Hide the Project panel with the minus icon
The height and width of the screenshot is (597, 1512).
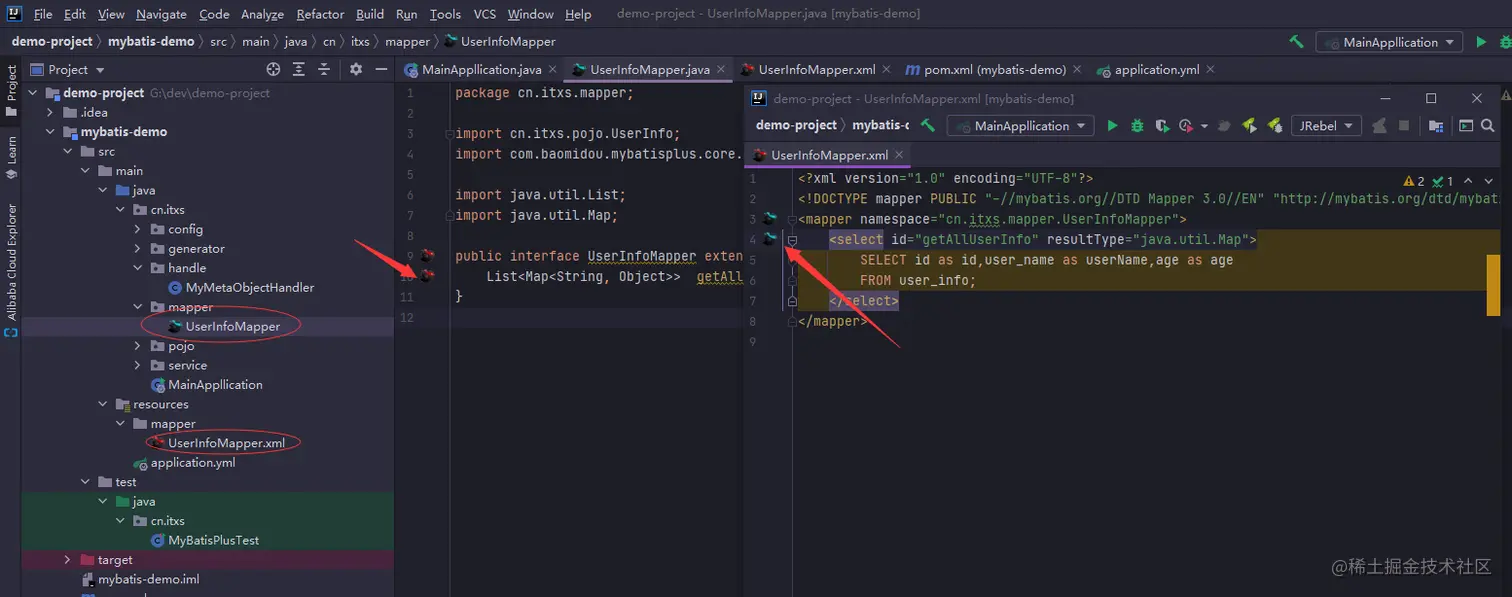pyautogui.click(x=381, y=69)
